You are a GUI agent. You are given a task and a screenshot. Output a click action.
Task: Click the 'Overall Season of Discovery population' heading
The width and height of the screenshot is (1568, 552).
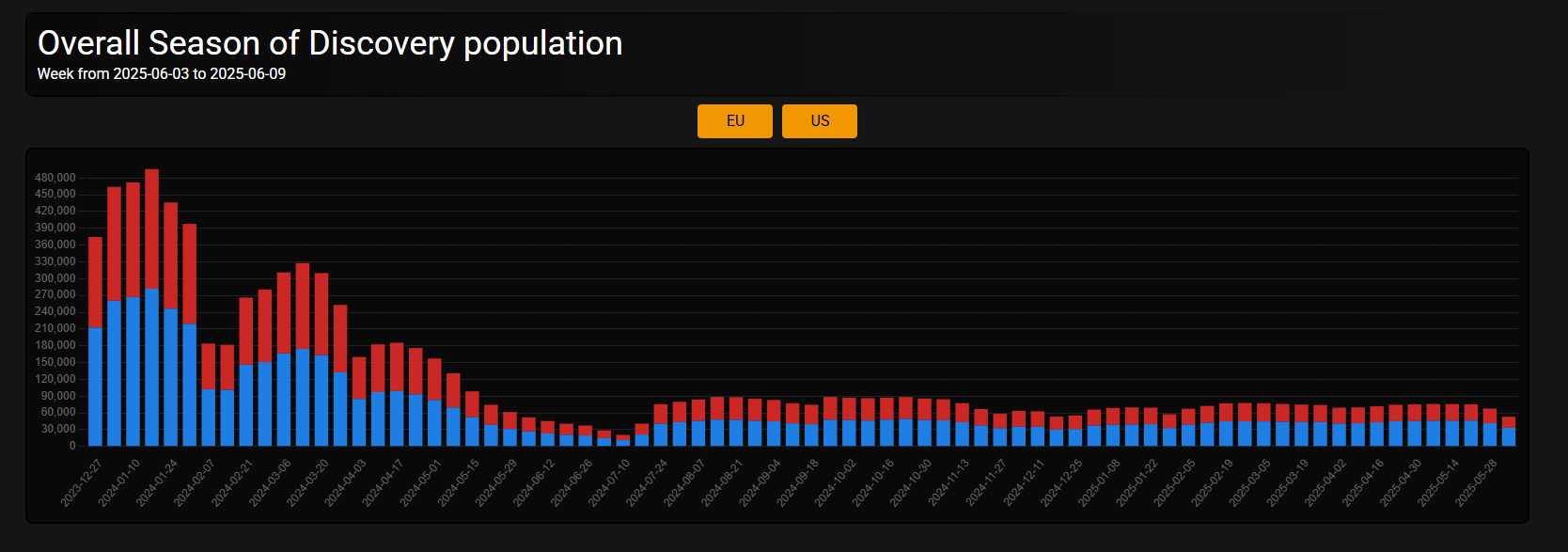click(330, 43)
